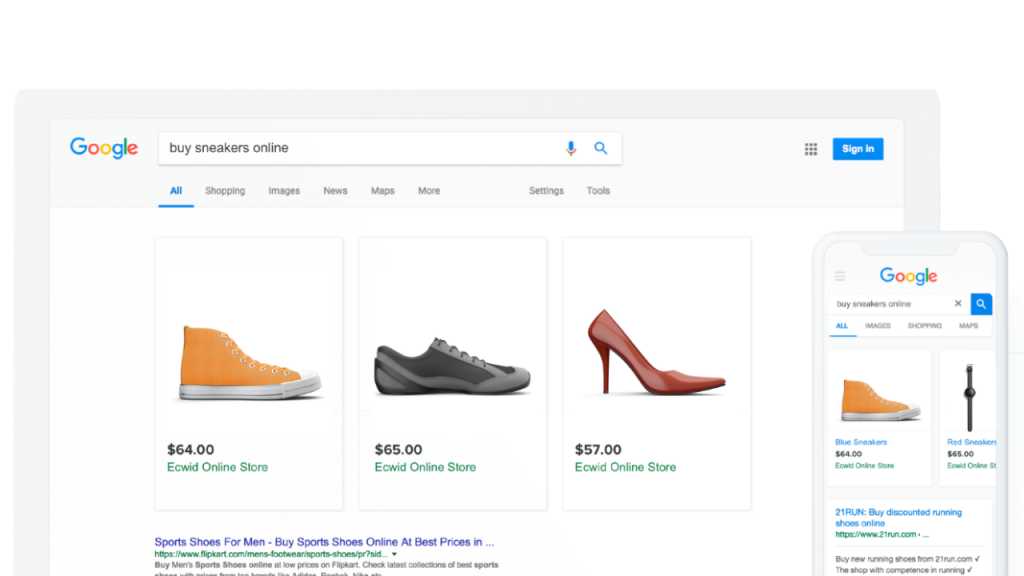Expand the Flipkart URL dropdown arrow
The width and height of the screenshot is (1024, 576).
[x=395, y=554]
